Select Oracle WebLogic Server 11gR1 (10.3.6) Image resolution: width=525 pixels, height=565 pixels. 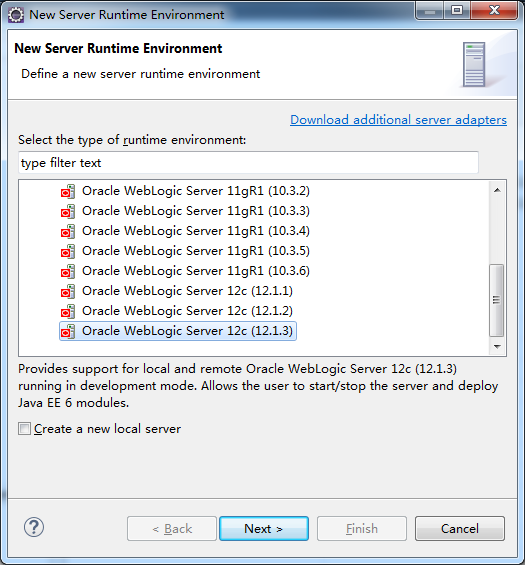(x=196, y=271)
